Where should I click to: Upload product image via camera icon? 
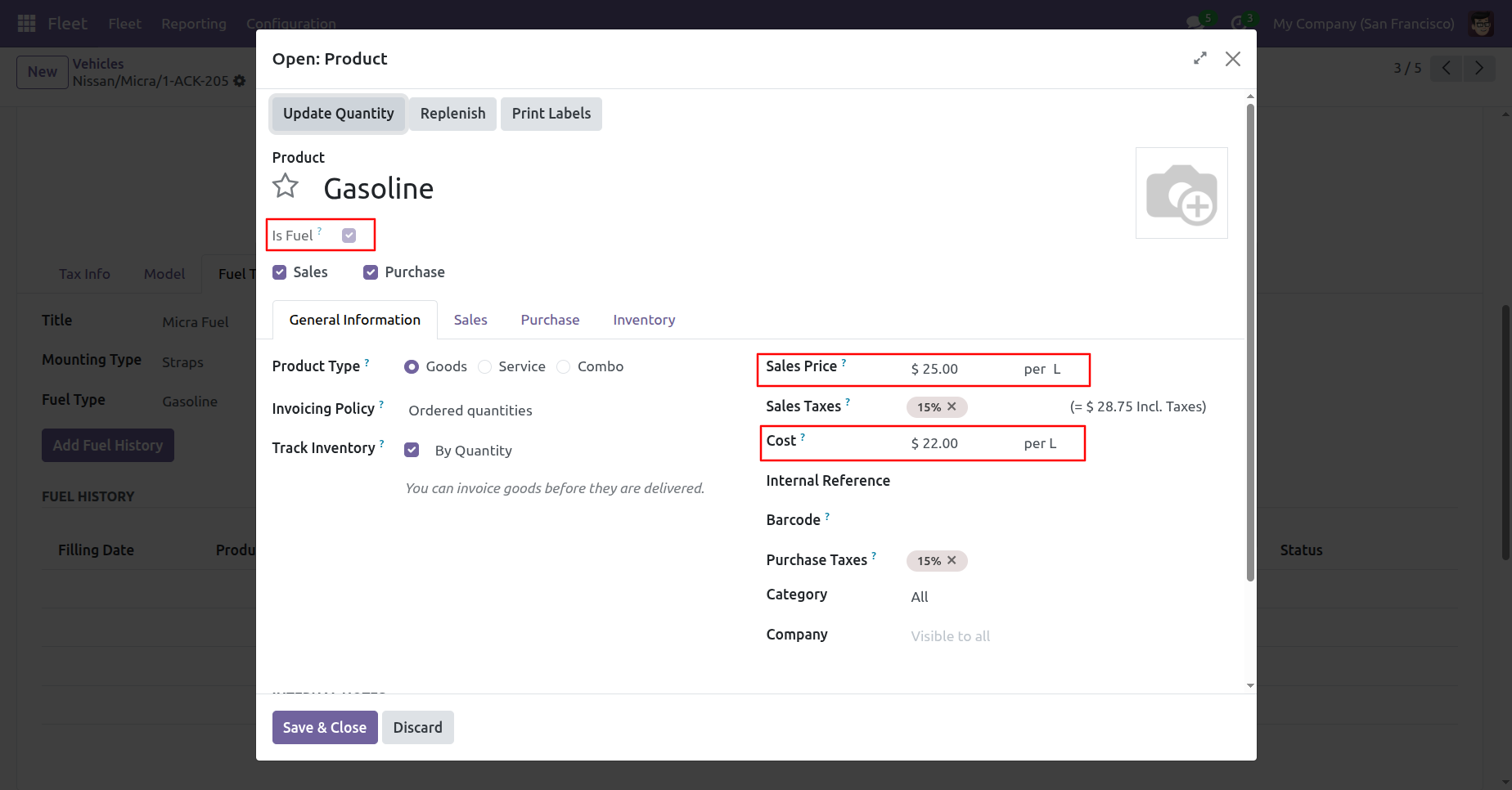pyautogui.click(x=1181, y=193)
